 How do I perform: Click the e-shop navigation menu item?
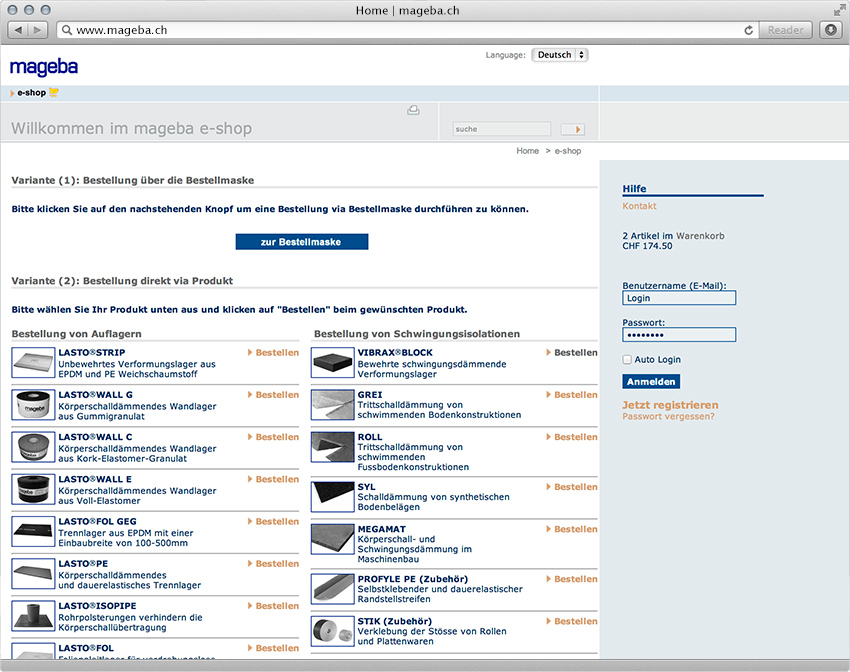click(31, 93)
